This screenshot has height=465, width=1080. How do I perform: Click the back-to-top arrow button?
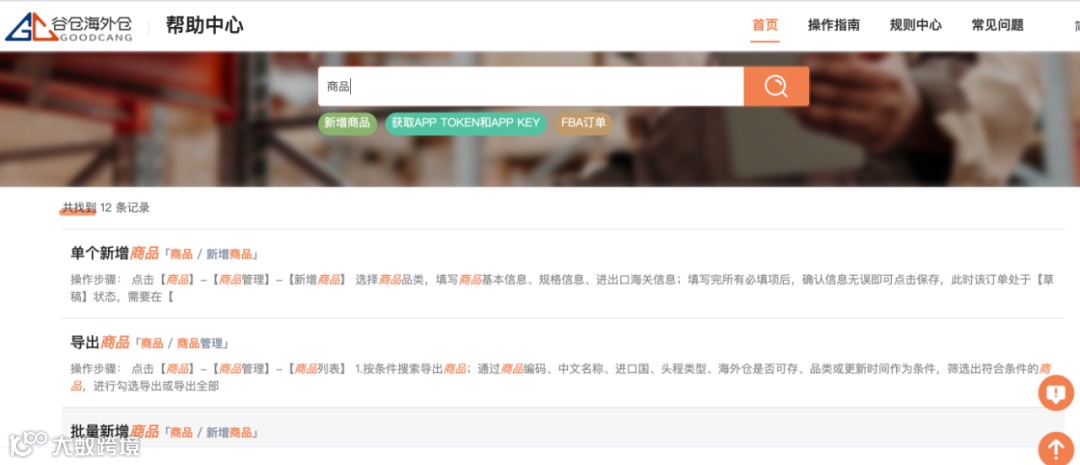pyautogui.click(x=1055, y=448)
